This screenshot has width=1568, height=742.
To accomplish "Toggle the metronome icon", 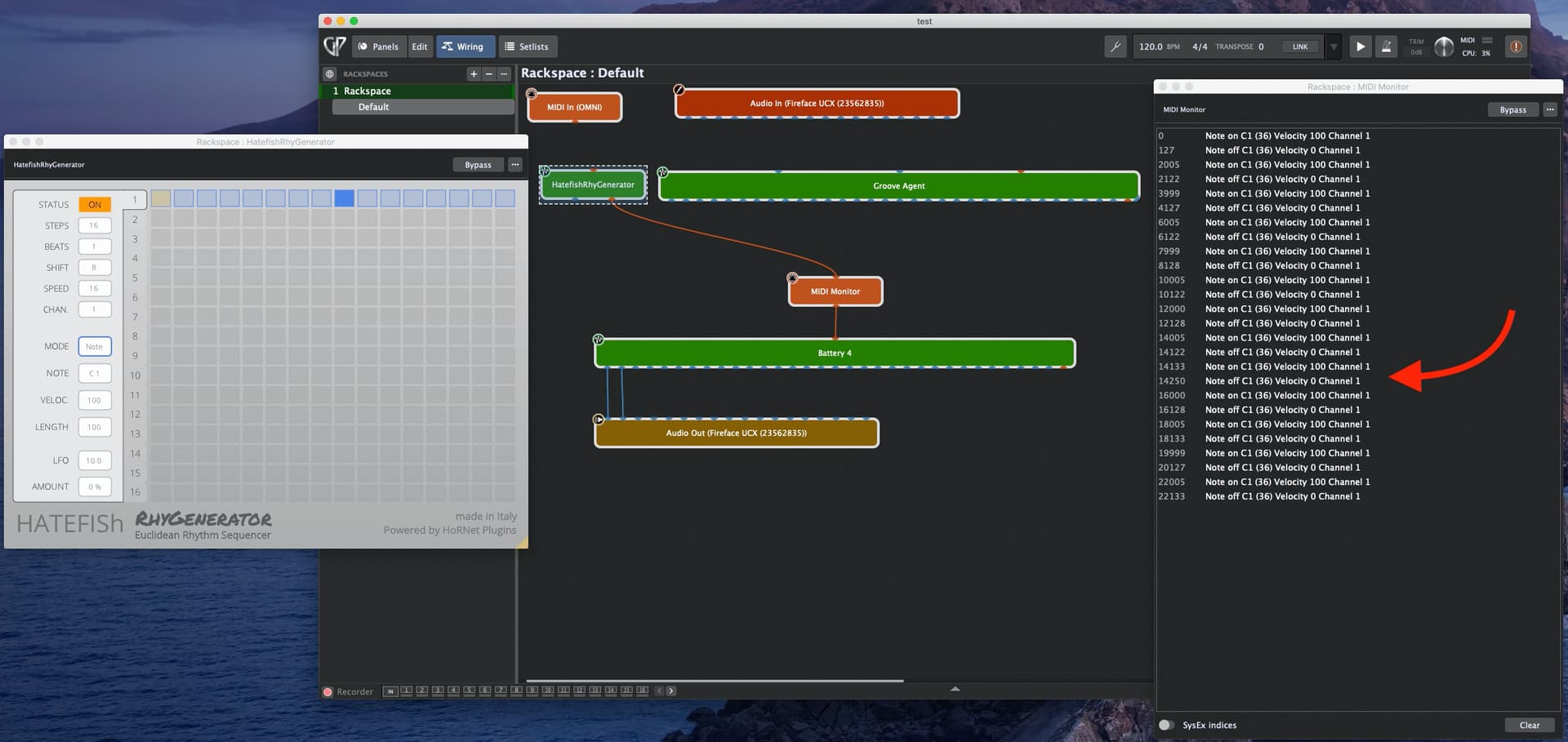I will [x=1386, y=47].
